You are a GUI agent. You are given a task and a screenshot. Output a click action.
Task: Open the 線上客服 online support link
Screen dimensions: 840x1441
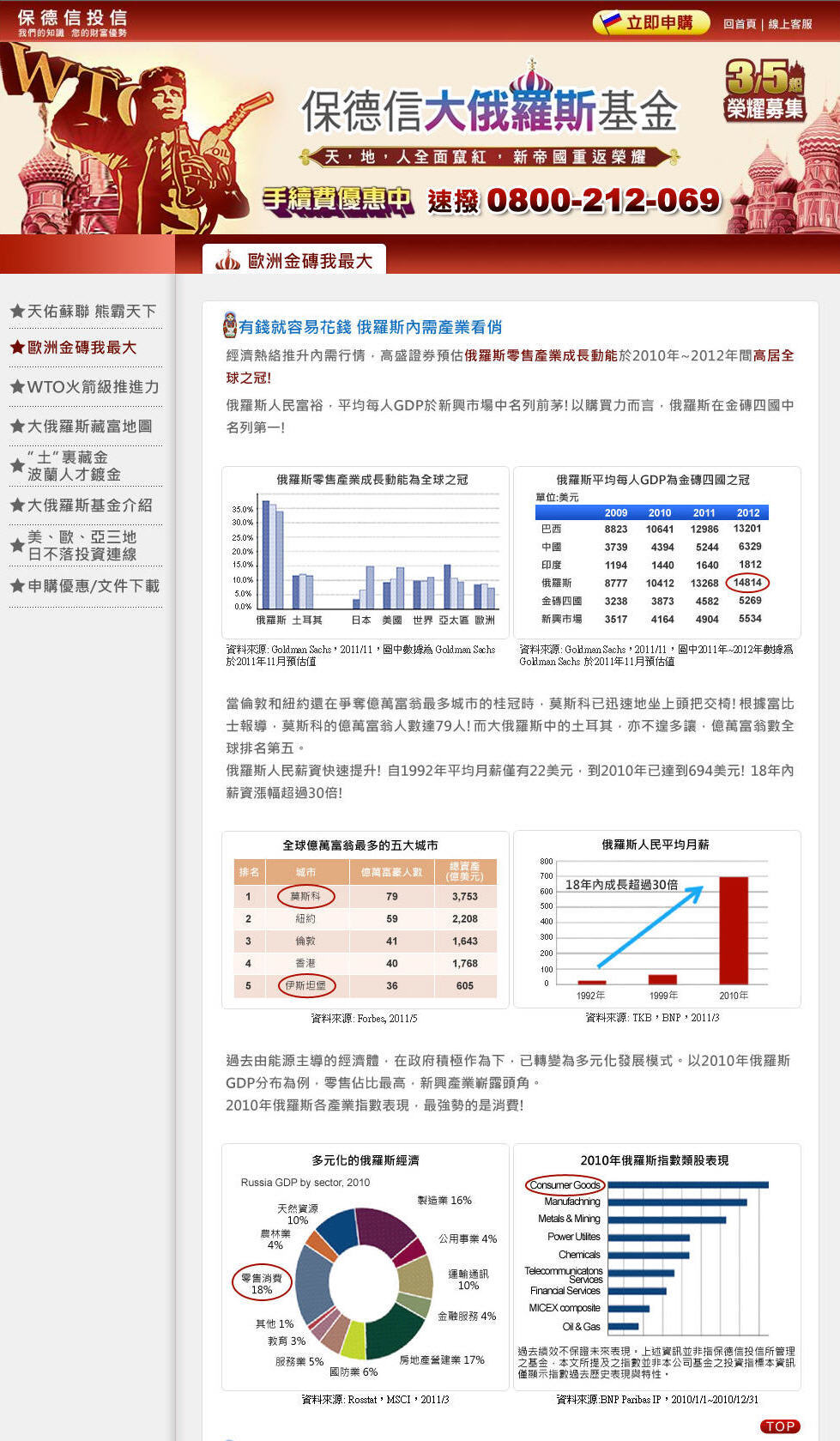tap(790, 24)
